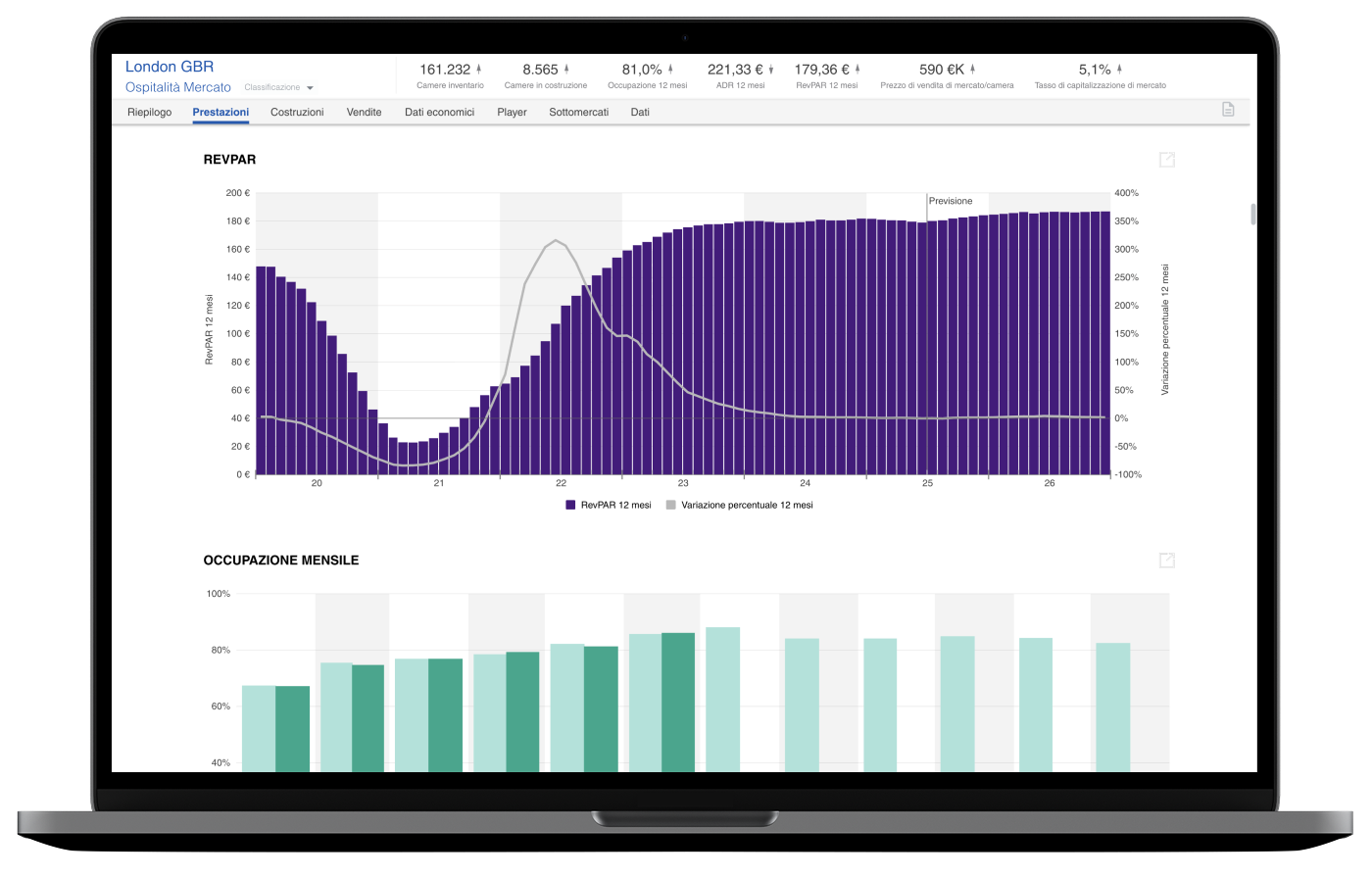This screenshot has height=877, width=1372.
Task: Click the arrow next to 179,36 € RevPAR
Action: click(858, 70)
